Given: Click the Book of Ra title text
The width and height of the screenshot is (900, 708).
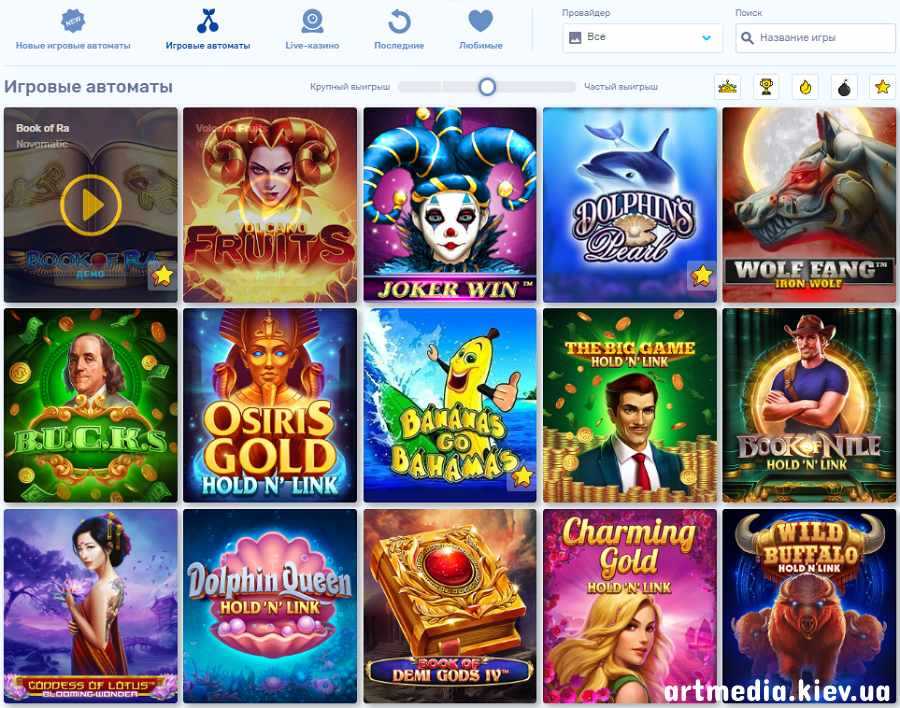Looking at the screenshot, I should tap(42, 128).
